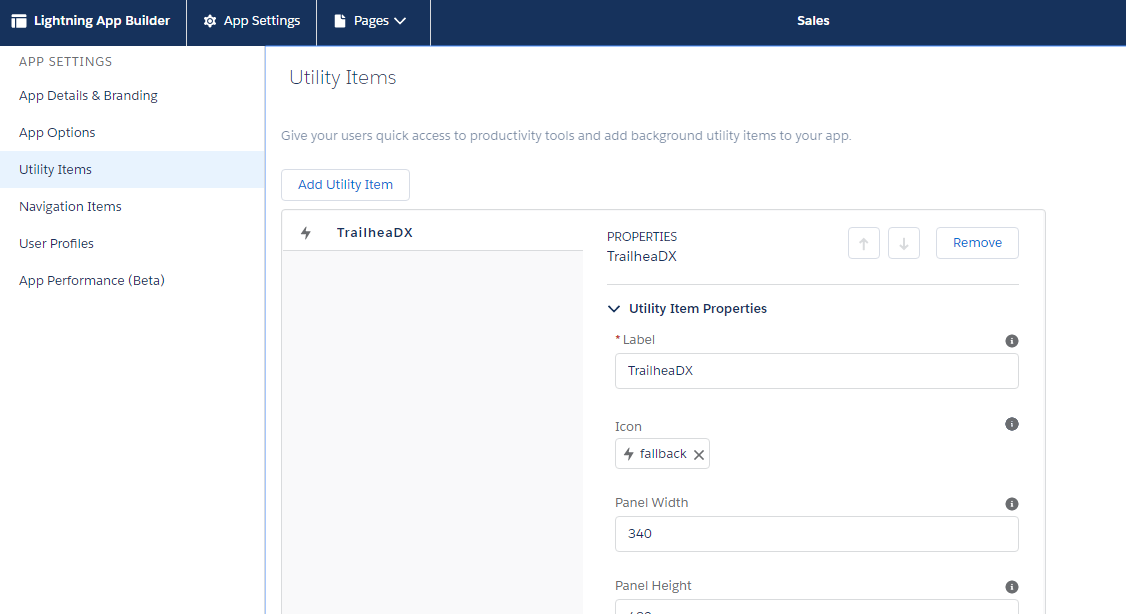Click the Panel Width info icon
1126x614 pixels.
1012,504
